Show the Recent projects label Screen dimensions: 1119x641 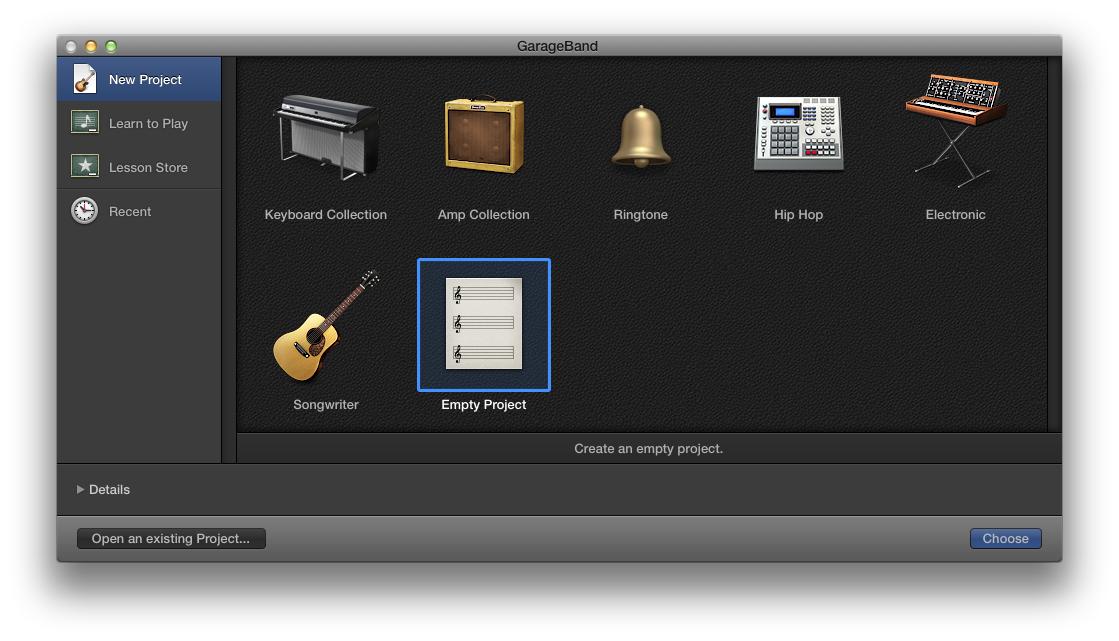[x=130, y=212]
